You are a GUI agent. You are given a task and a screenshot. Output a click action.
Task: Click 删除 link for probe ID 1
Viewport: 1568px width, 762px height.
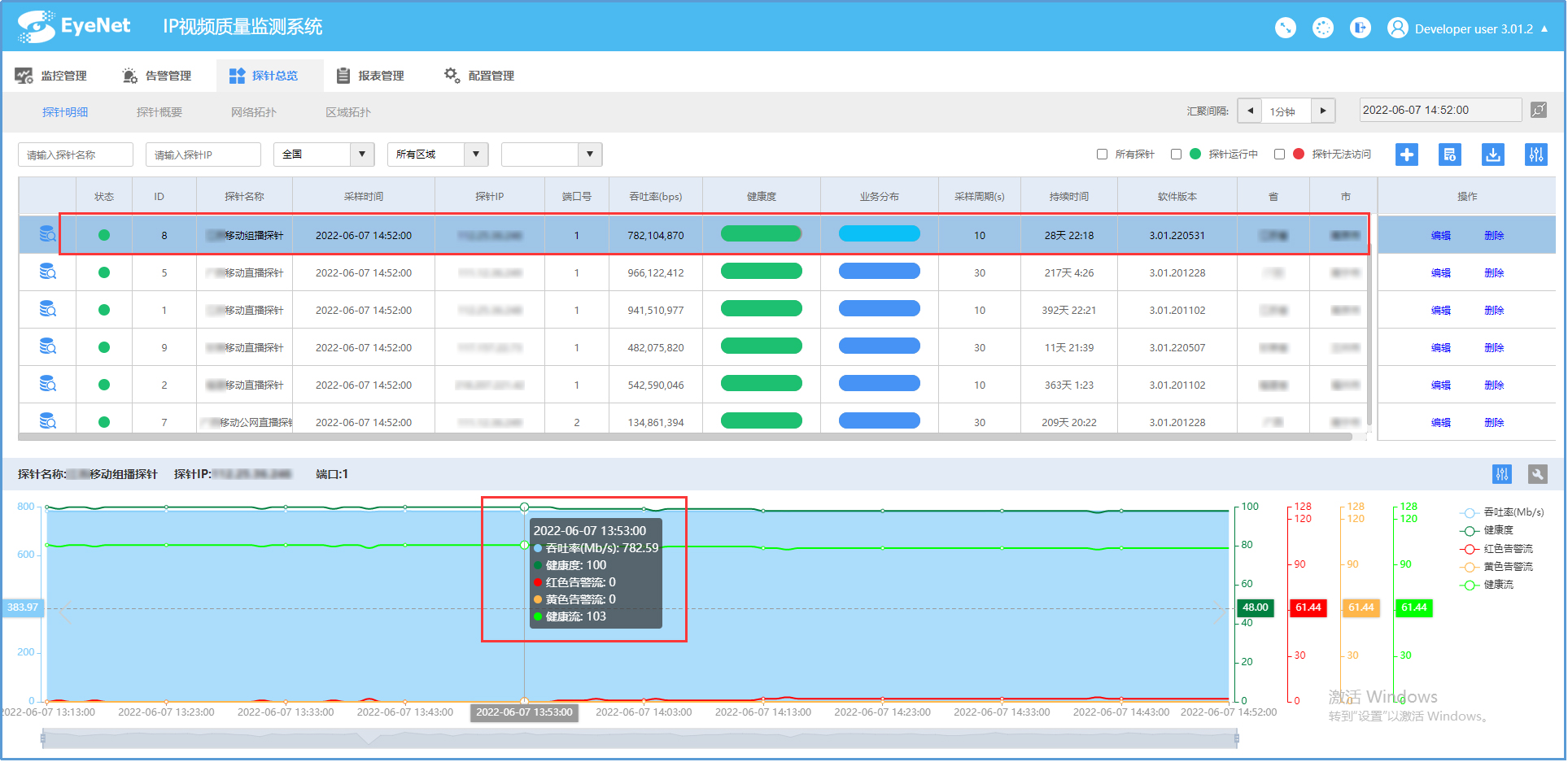(1493, 311)
